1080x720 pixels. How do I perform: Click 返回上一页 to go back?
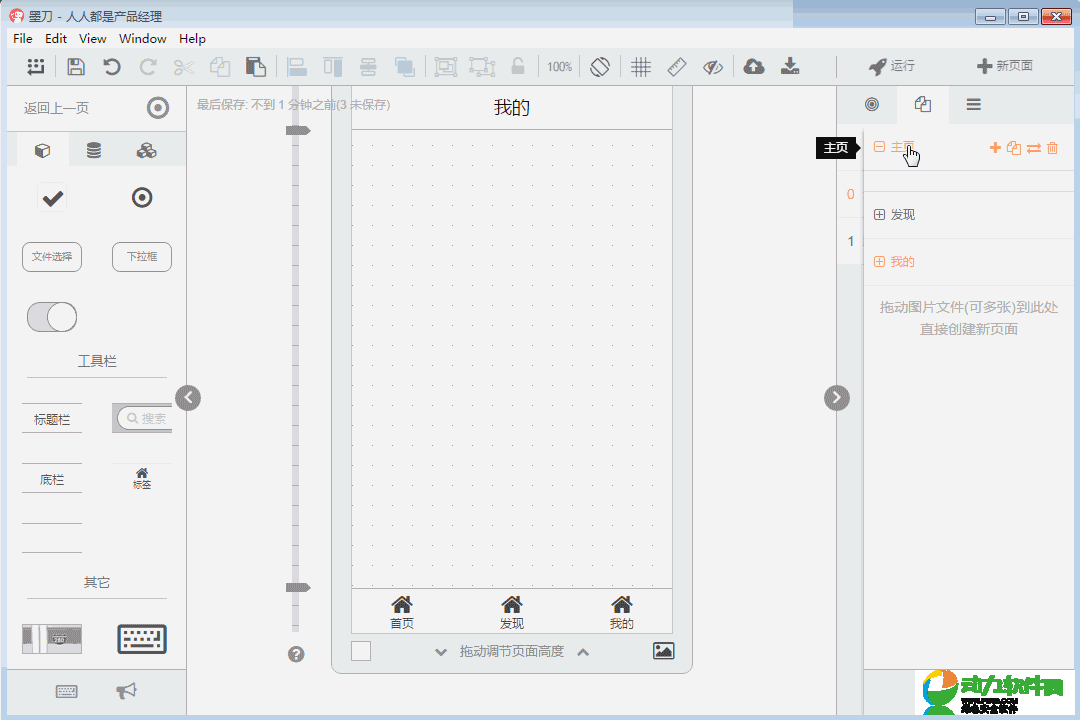coord(56,108)
